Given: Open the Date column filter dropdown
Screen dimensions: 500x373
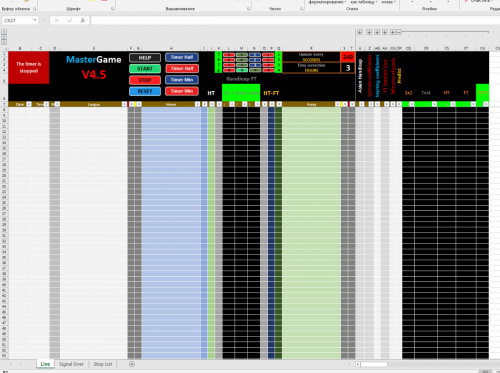Looking at the screenshot, I should pos(29,104).
